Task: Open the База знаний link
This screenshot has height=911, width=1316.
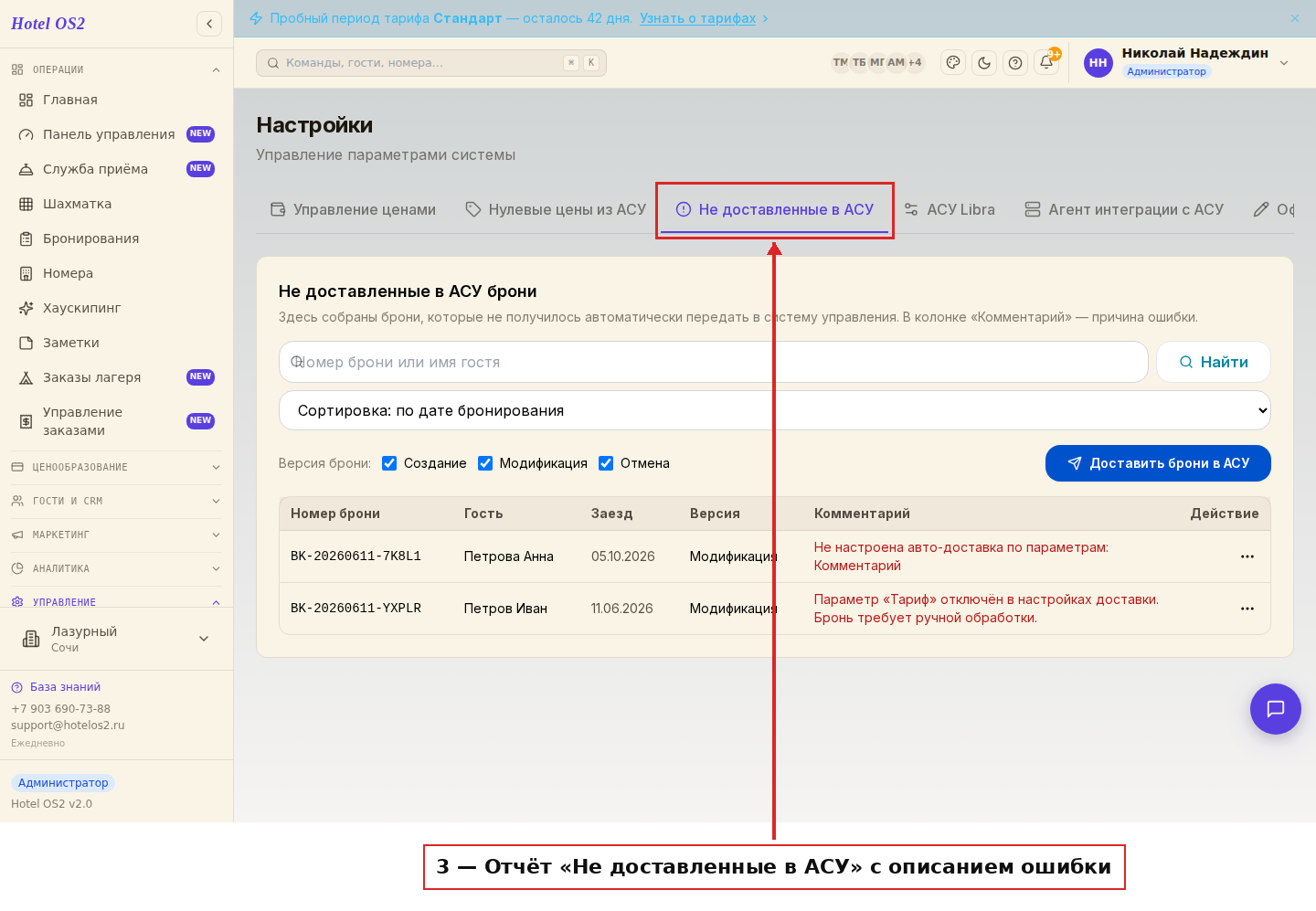Action: tap(56, 687)
